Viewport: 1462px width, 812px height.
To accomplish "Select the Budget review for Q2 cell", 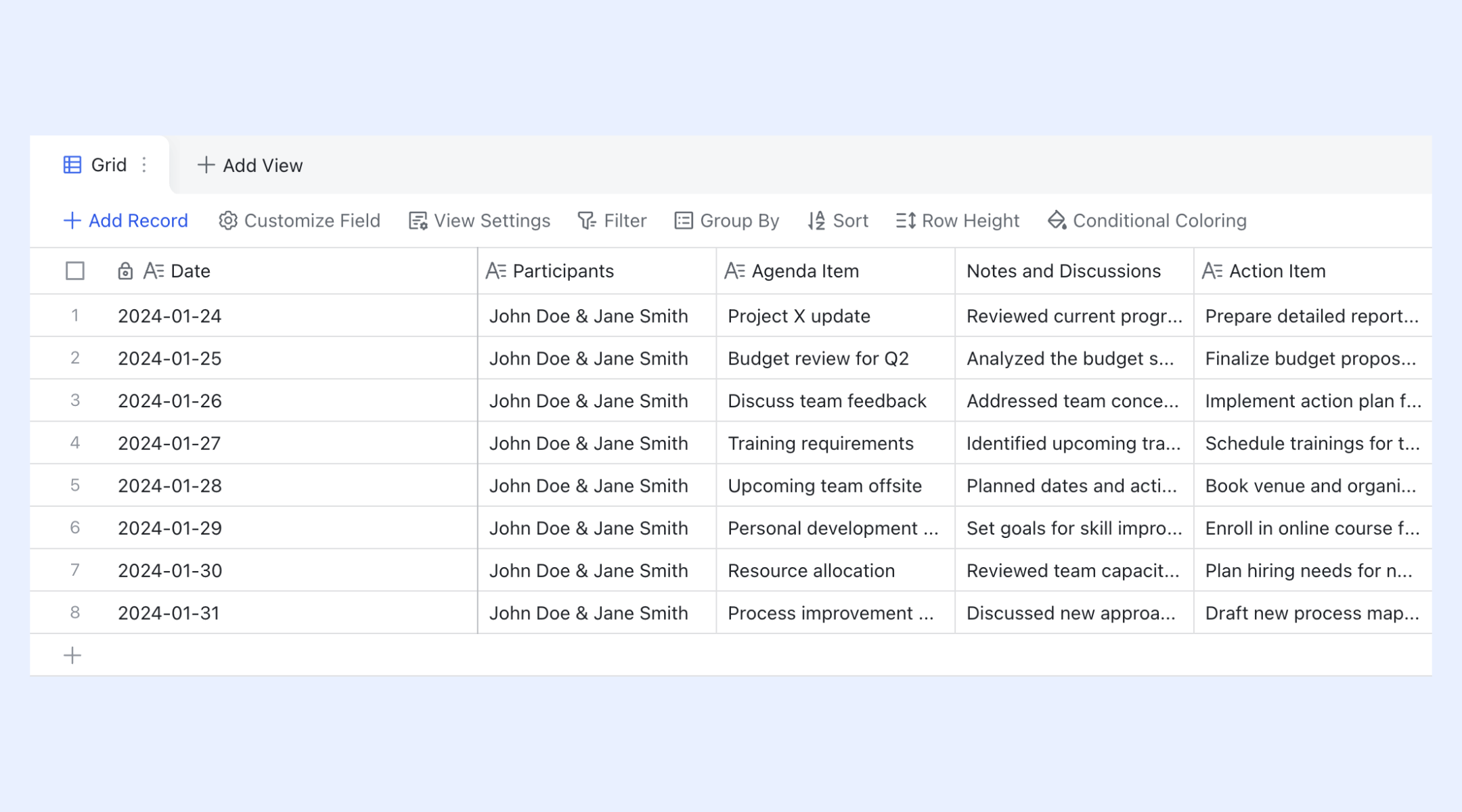I will (x=836, y=359).
